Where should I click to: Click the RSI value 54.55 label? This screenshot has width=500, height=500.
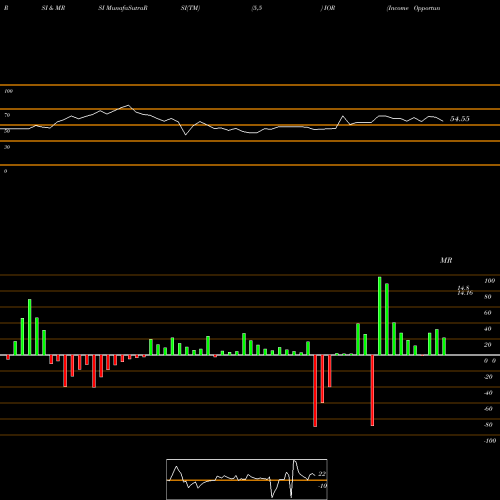tap(460, 119)
